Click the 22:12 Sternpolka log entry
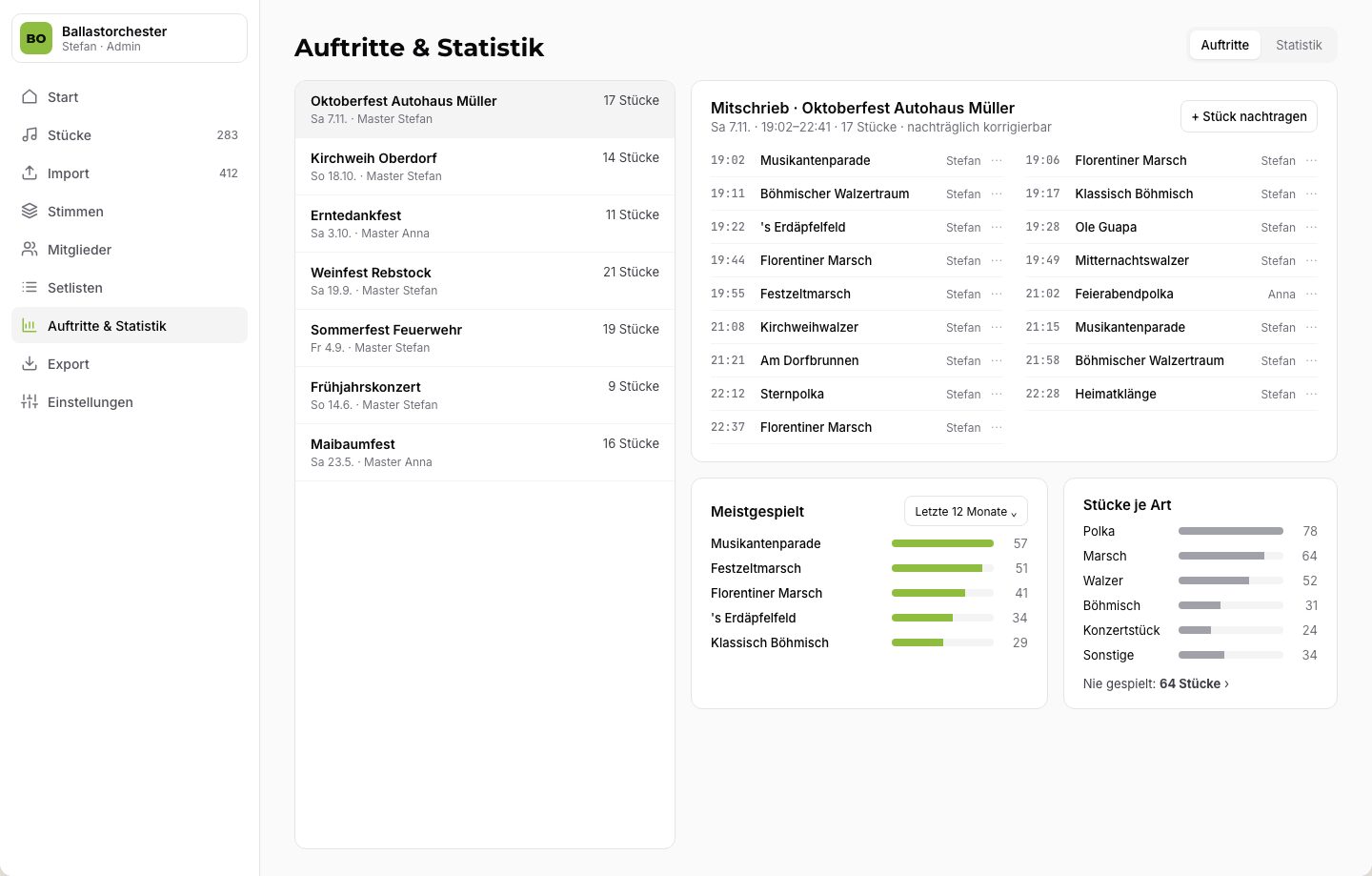Image resolution: width=1372 pixels, height=876 pixels. 857,394
